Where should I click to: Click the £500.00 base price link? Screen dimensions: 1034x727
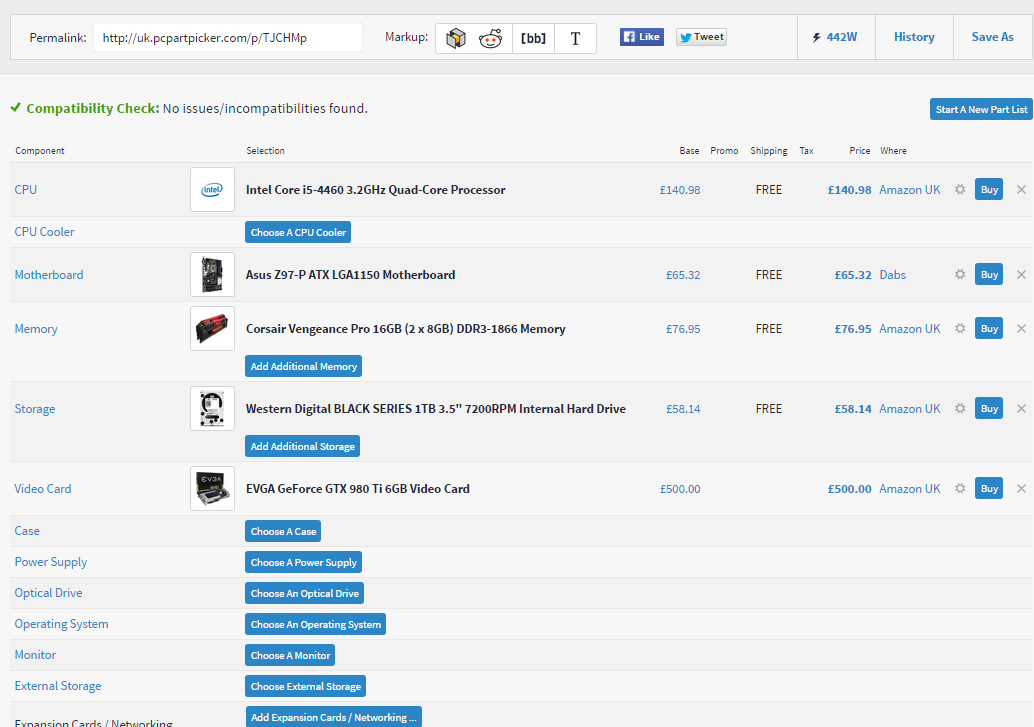(x=680, y=489)
